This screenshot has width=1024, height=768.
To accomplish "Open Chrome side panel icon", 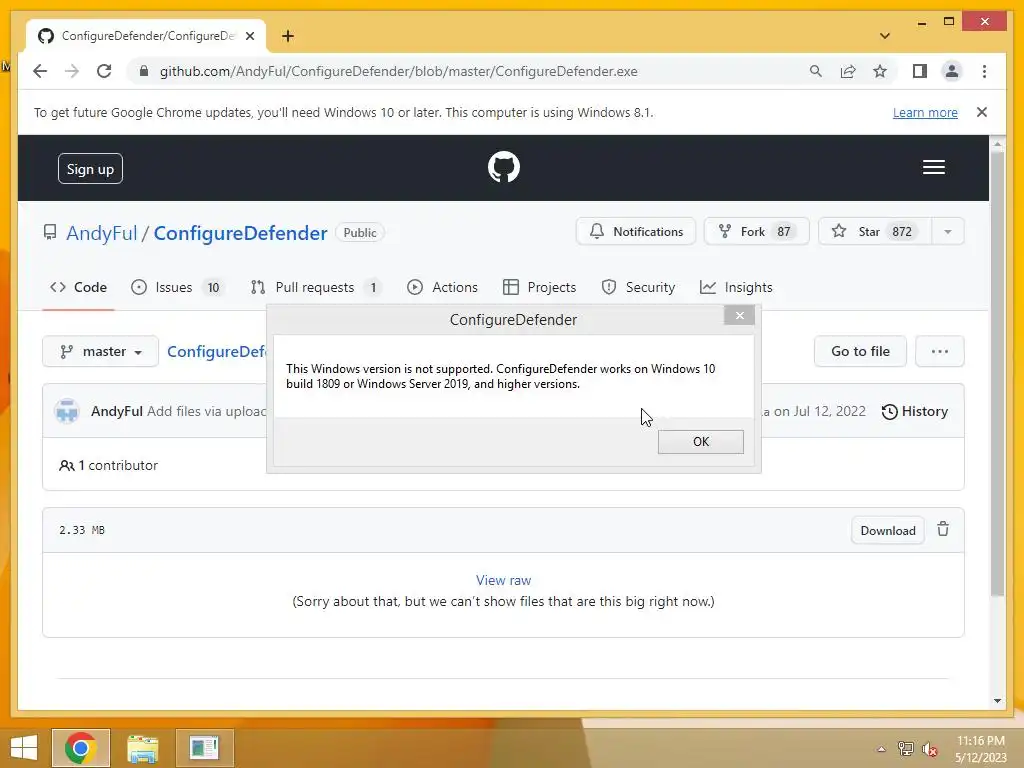I will point(920,71).
